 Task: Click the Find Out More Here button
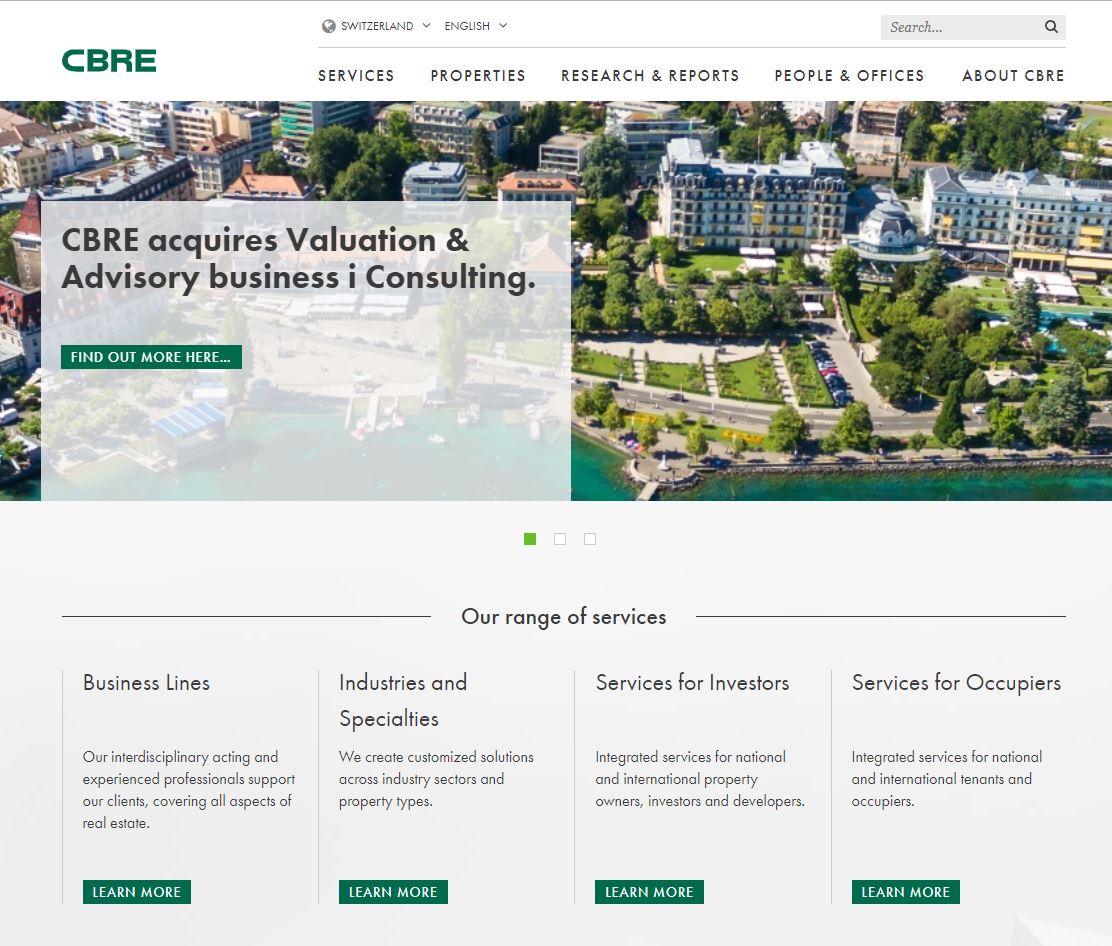151,357
